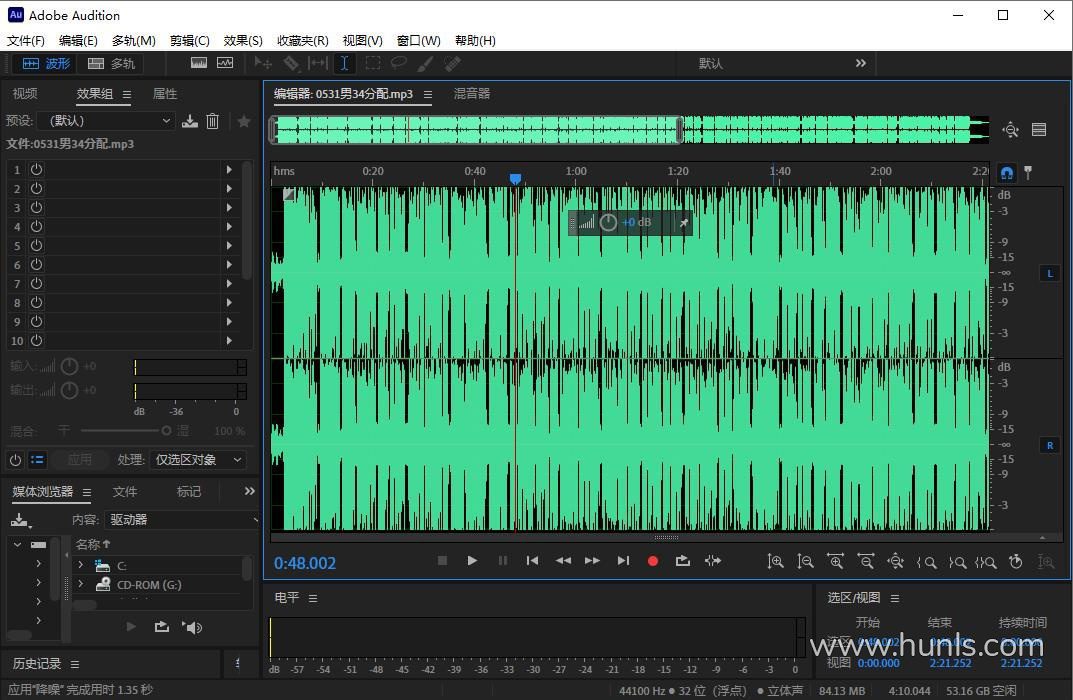Adjust the 输出 gain knob
The width and height of the screenshot is (1073, 700).
(x=70, y=391)
